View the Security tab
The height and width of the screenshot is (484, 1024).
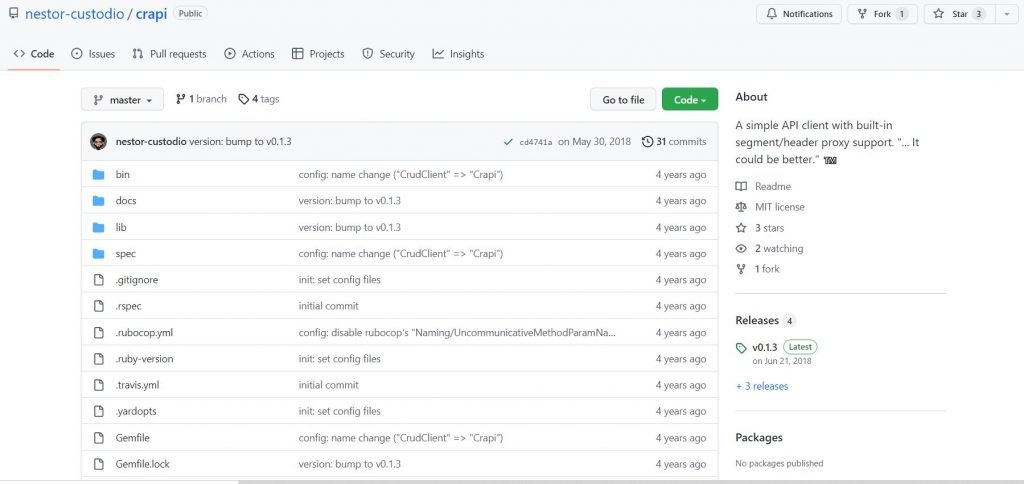[x=389, y=54]
